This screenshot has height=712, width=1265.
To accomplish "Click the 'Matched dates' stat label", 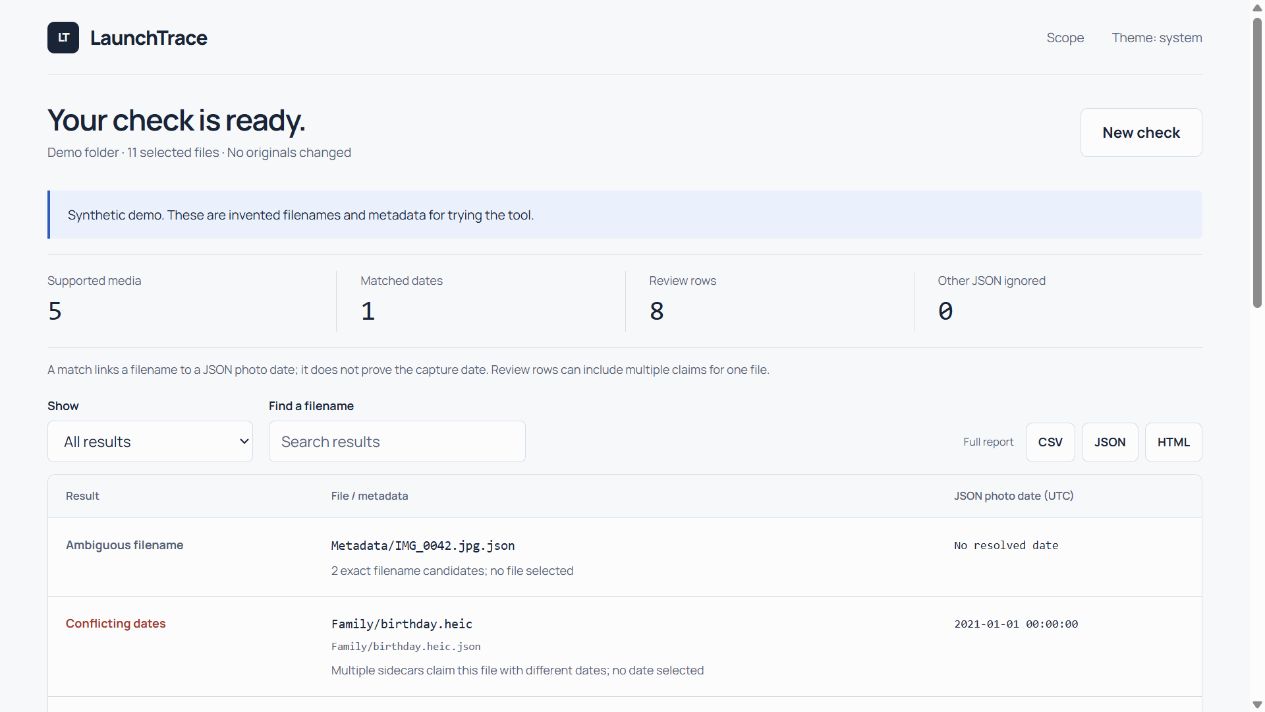I will tap(402, 281).
